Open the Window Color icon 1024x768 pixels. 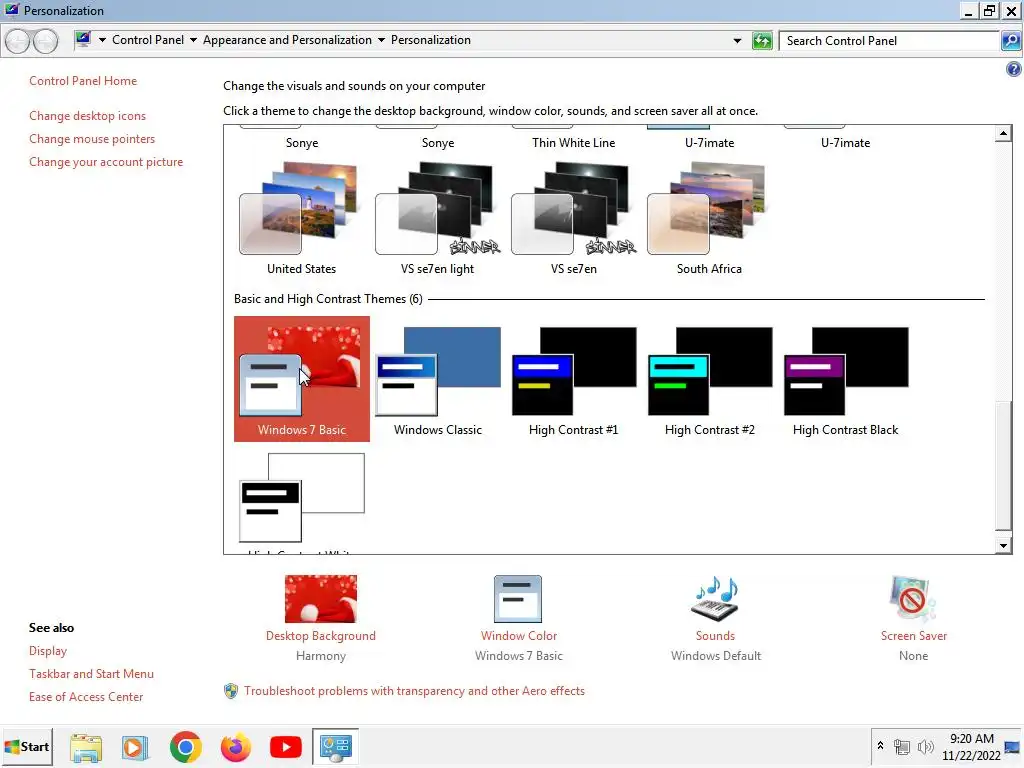point(518,598)
